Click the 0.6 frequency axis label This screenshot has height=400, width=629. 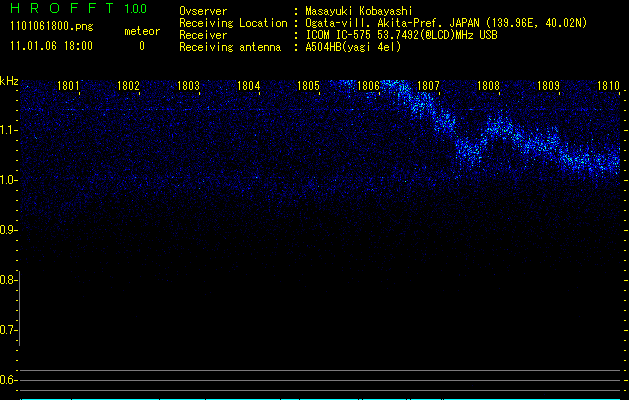[x=8, y=380]
